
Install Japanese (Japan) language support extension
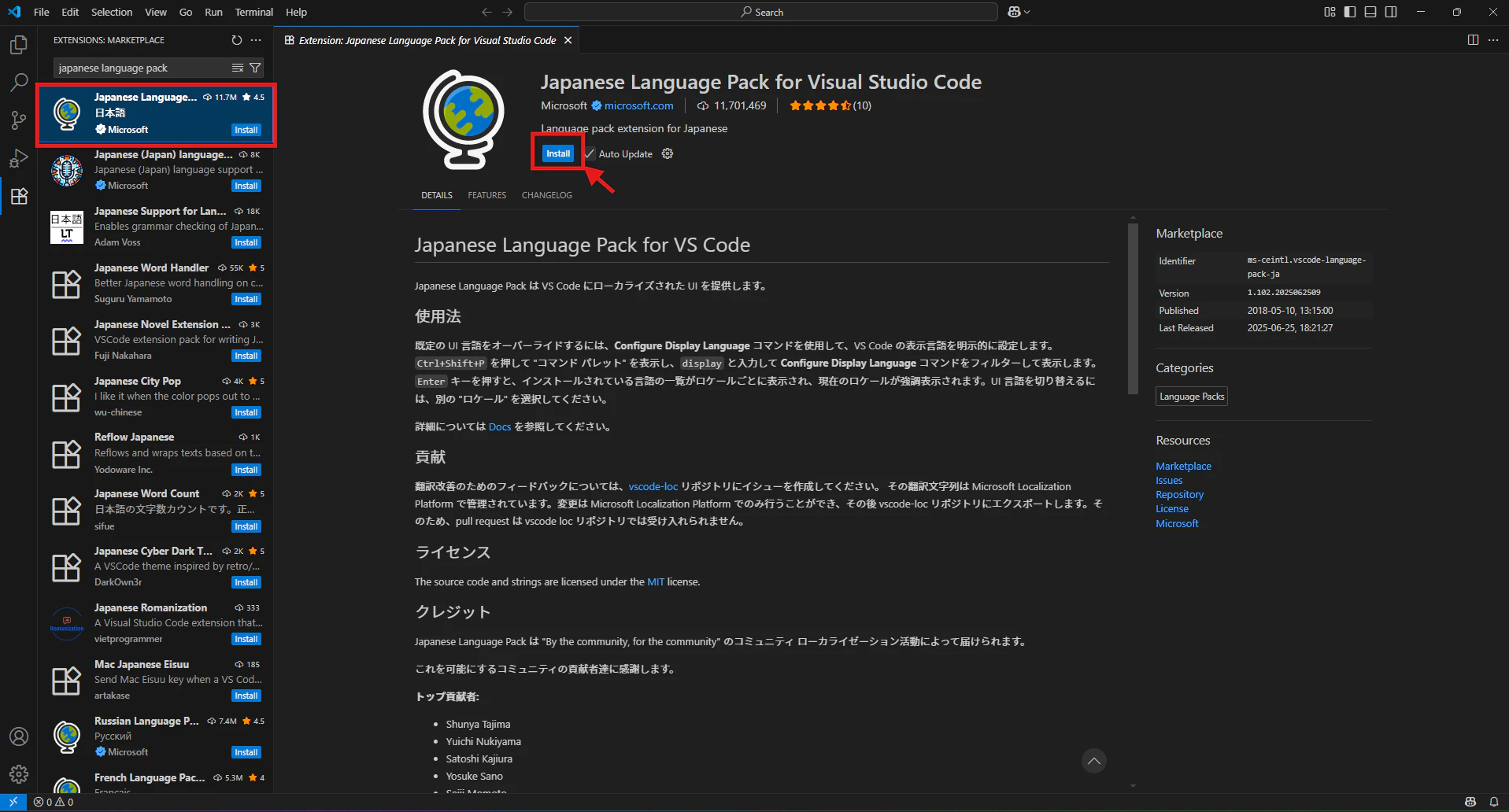tap(246, 186)
